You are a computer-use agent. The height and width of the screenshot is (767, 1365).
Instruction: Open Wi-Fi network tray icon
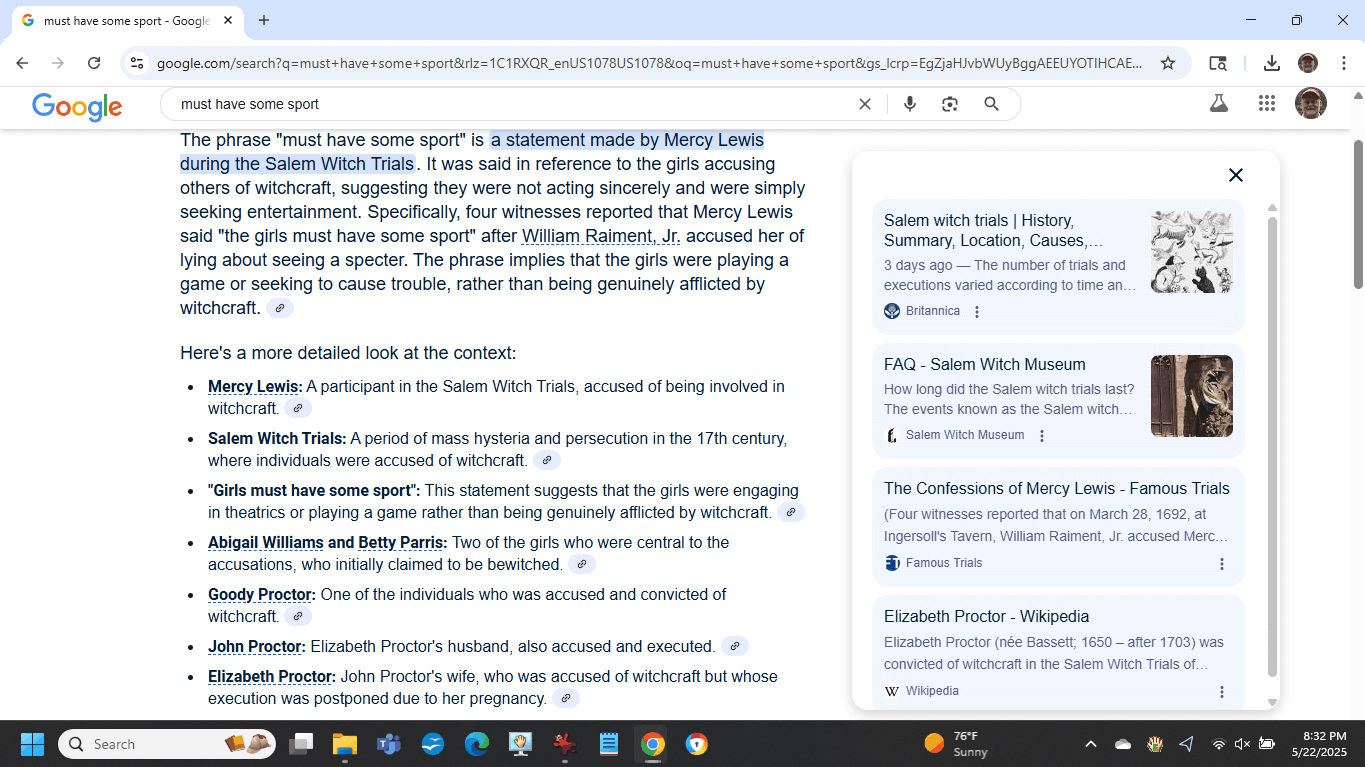click(1219, 744)
